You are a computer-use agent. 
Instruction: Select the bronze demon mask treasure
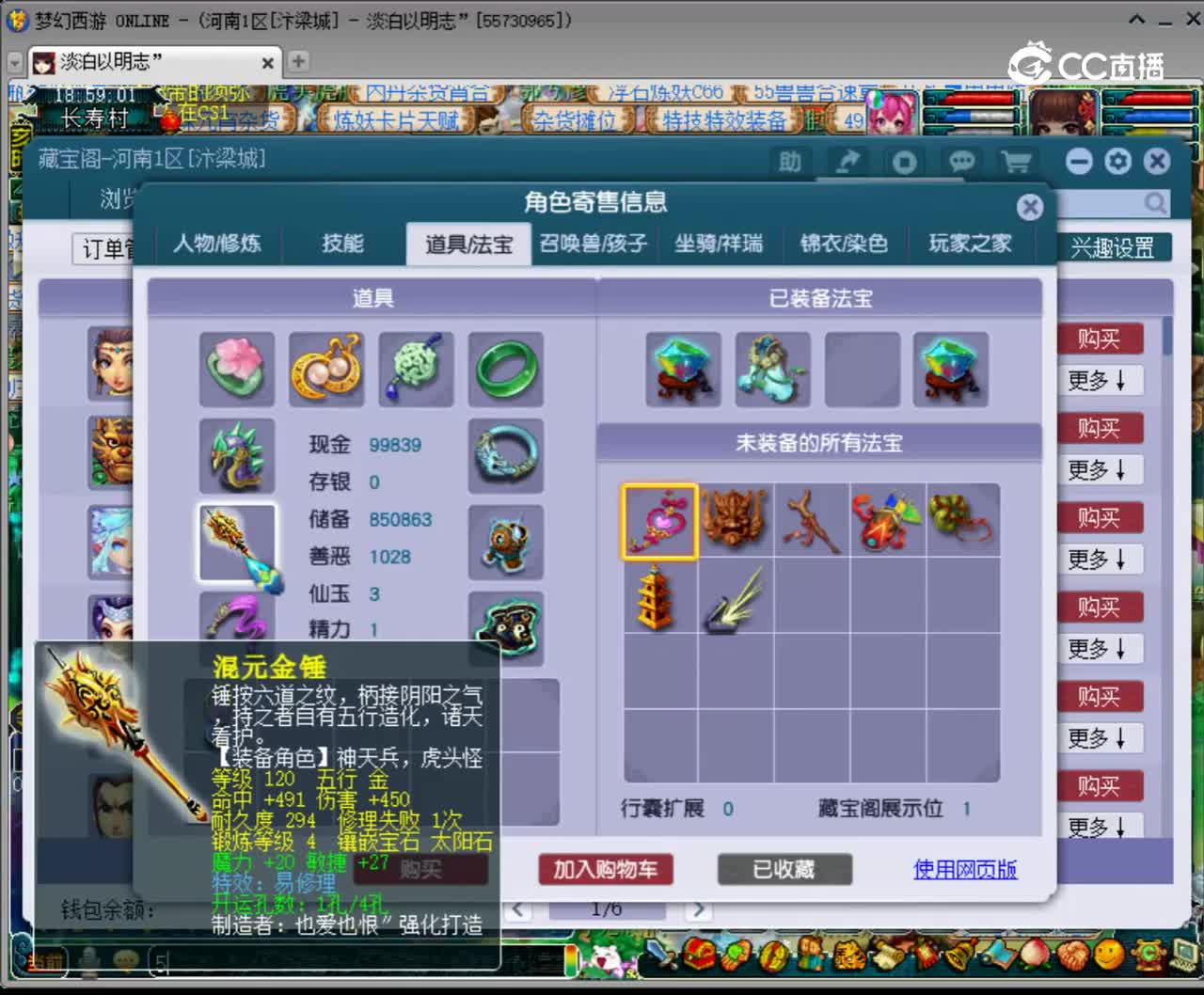[736, 521]
